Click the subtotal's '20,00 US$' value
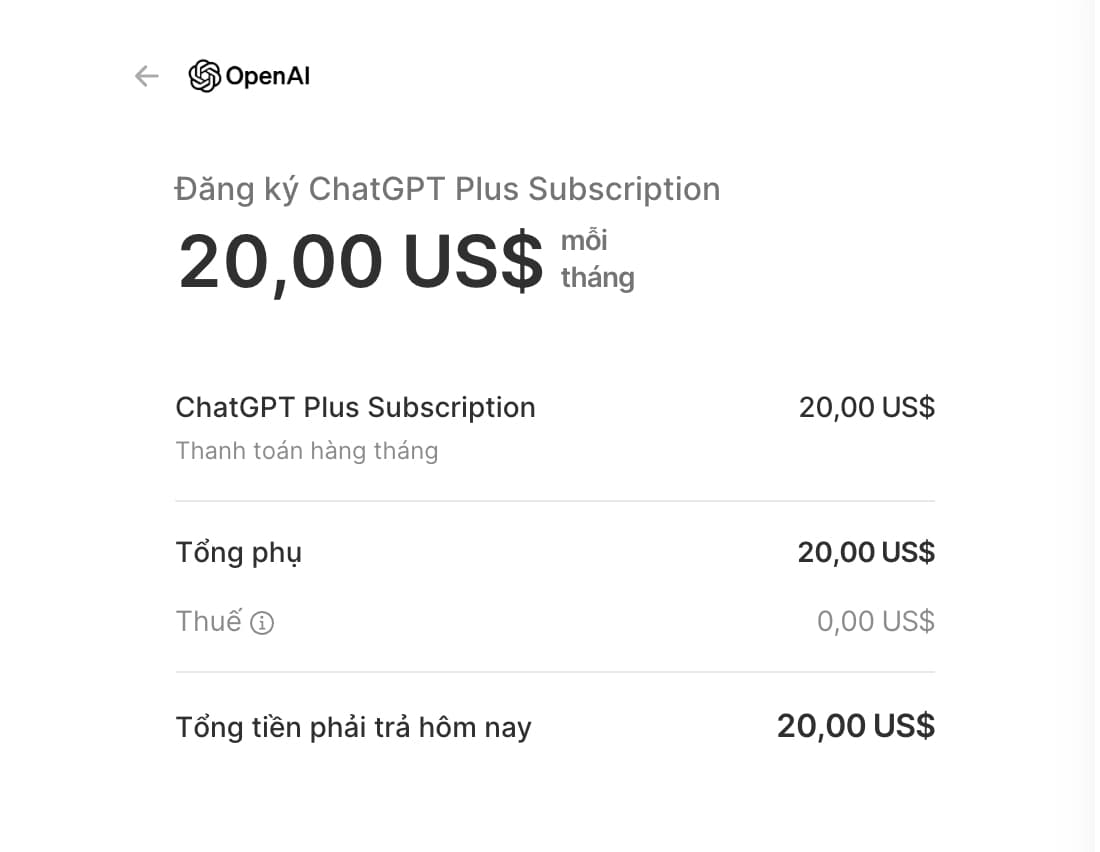This screenshot has width=1100, height=852. (x=866, y=551)
